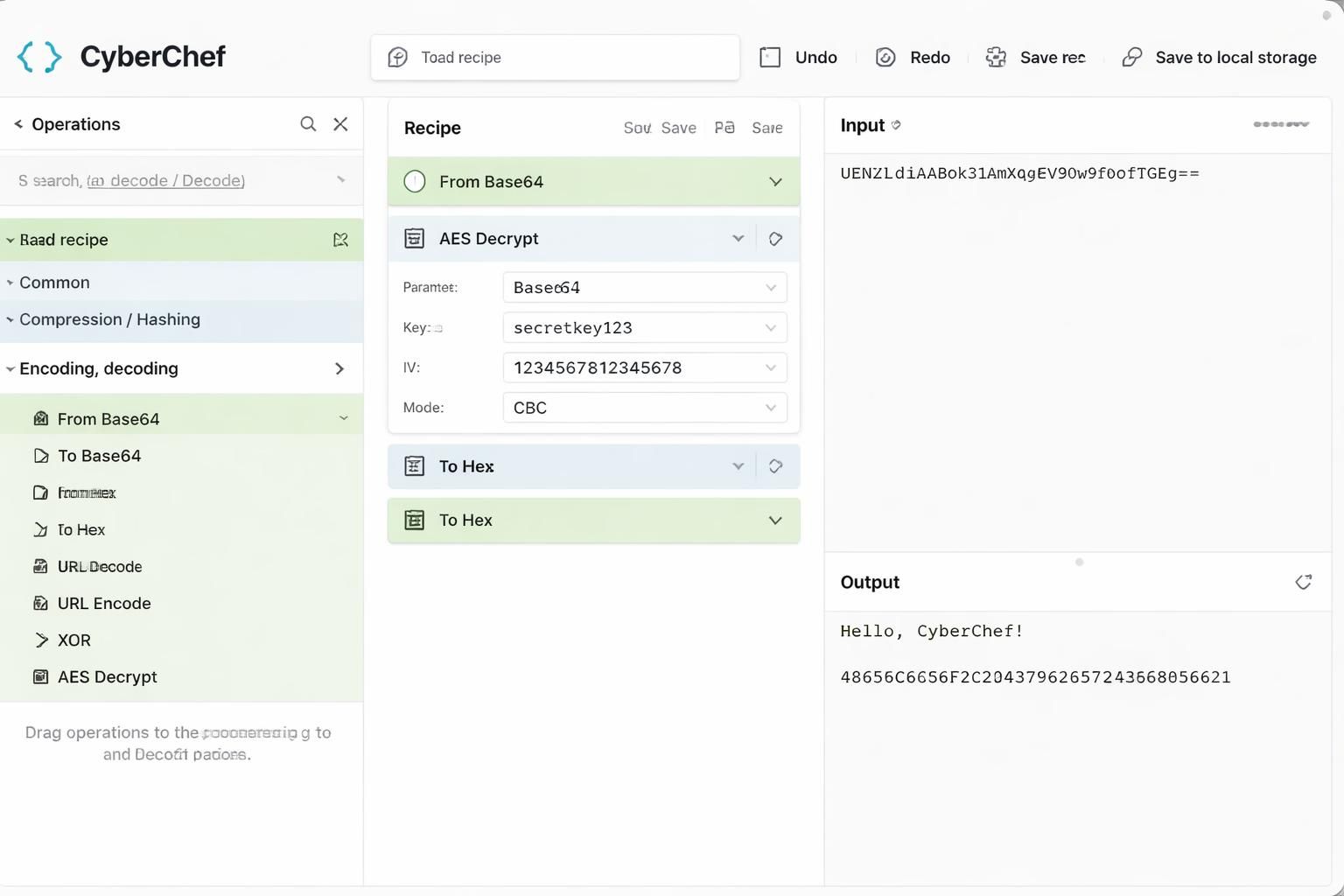Click the To Hex icon in the operations list

(x=40, y=529)
